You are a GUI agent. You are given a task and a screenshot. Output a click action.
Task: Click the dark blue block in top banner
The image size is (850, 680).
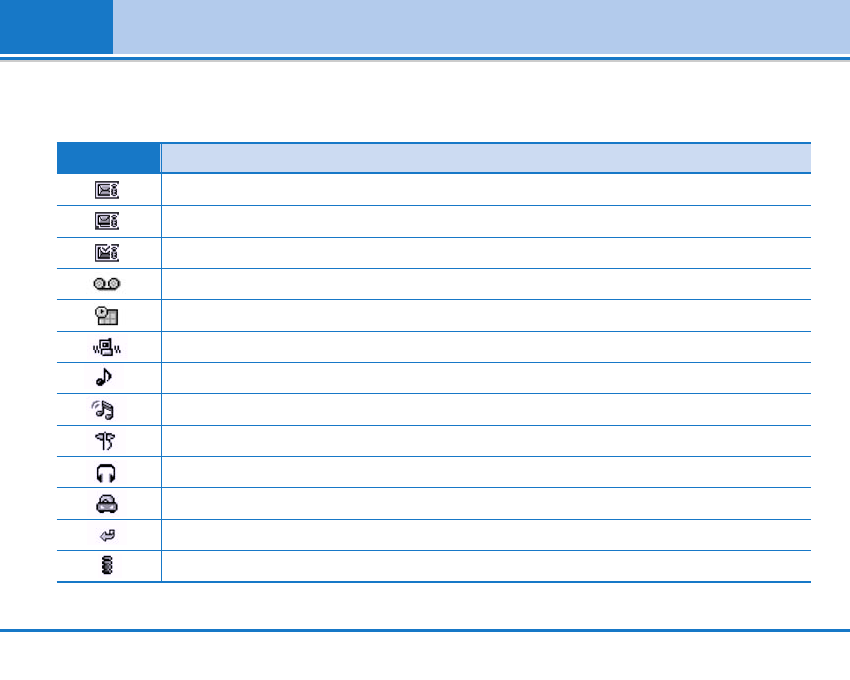click(x=56, y=27)
